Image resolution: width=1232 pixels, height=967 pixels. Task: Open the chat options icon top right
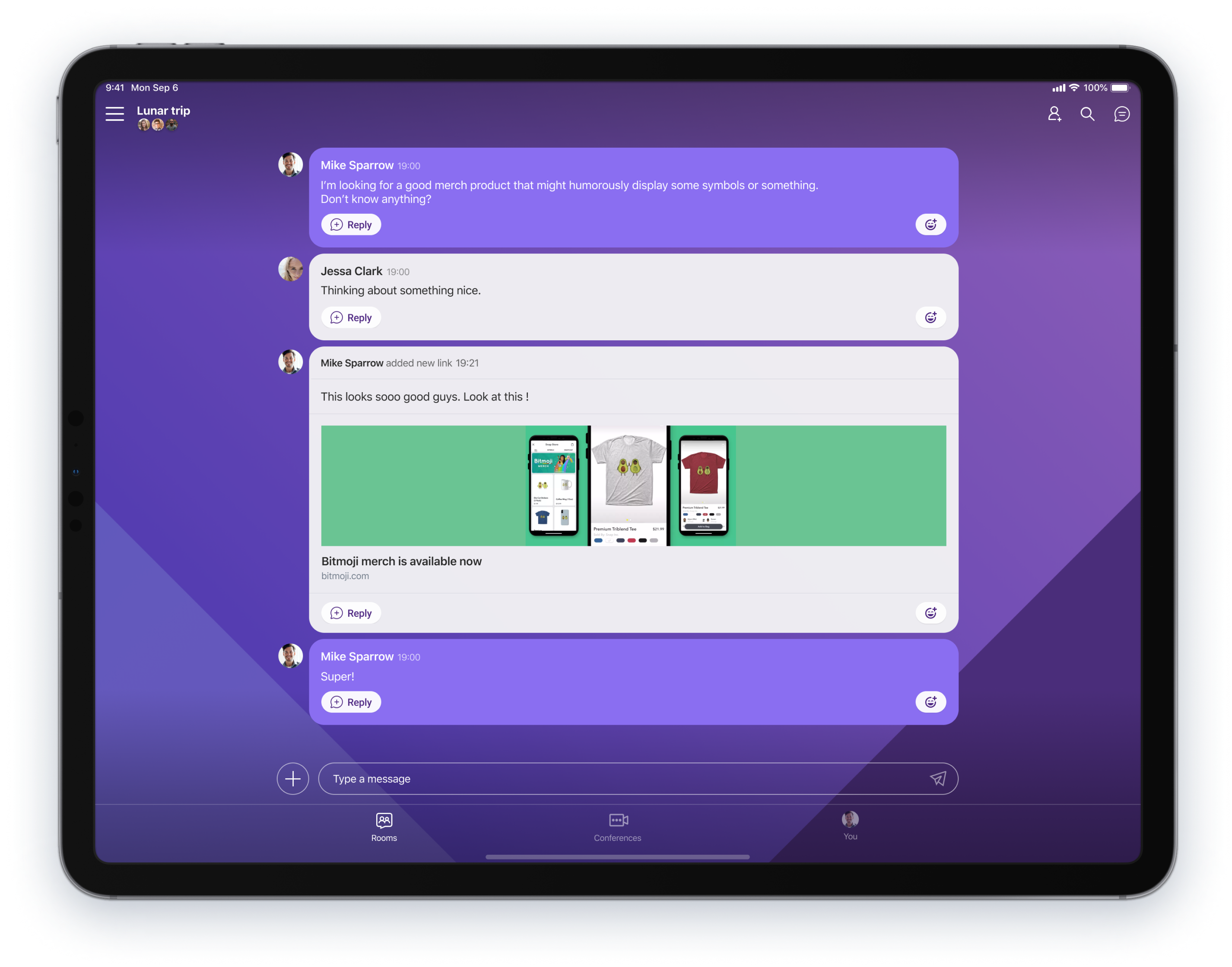click(1121, 114)
